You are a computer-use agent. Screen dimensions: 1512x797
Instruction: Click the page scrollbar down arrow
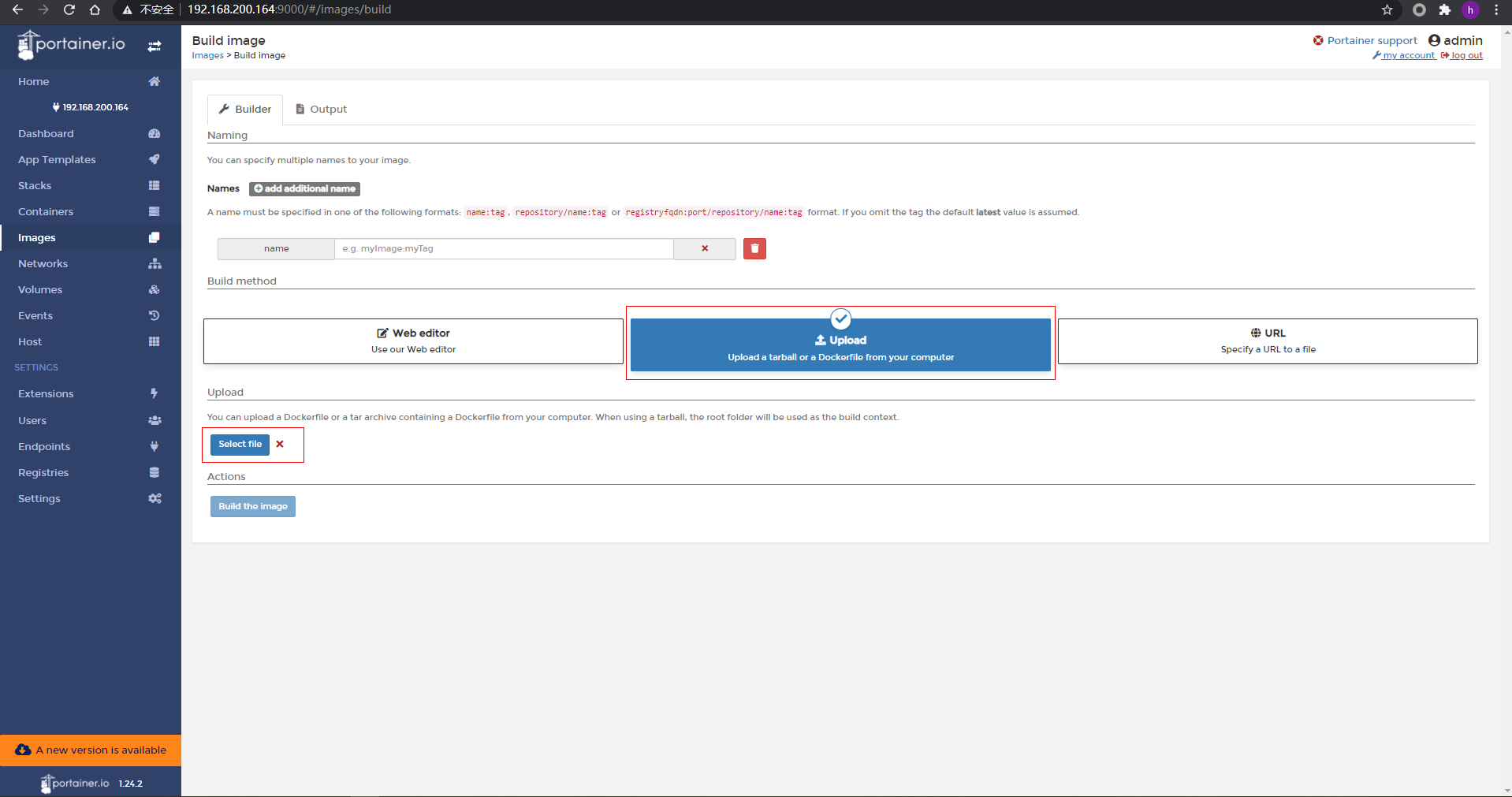(1506, 791)
